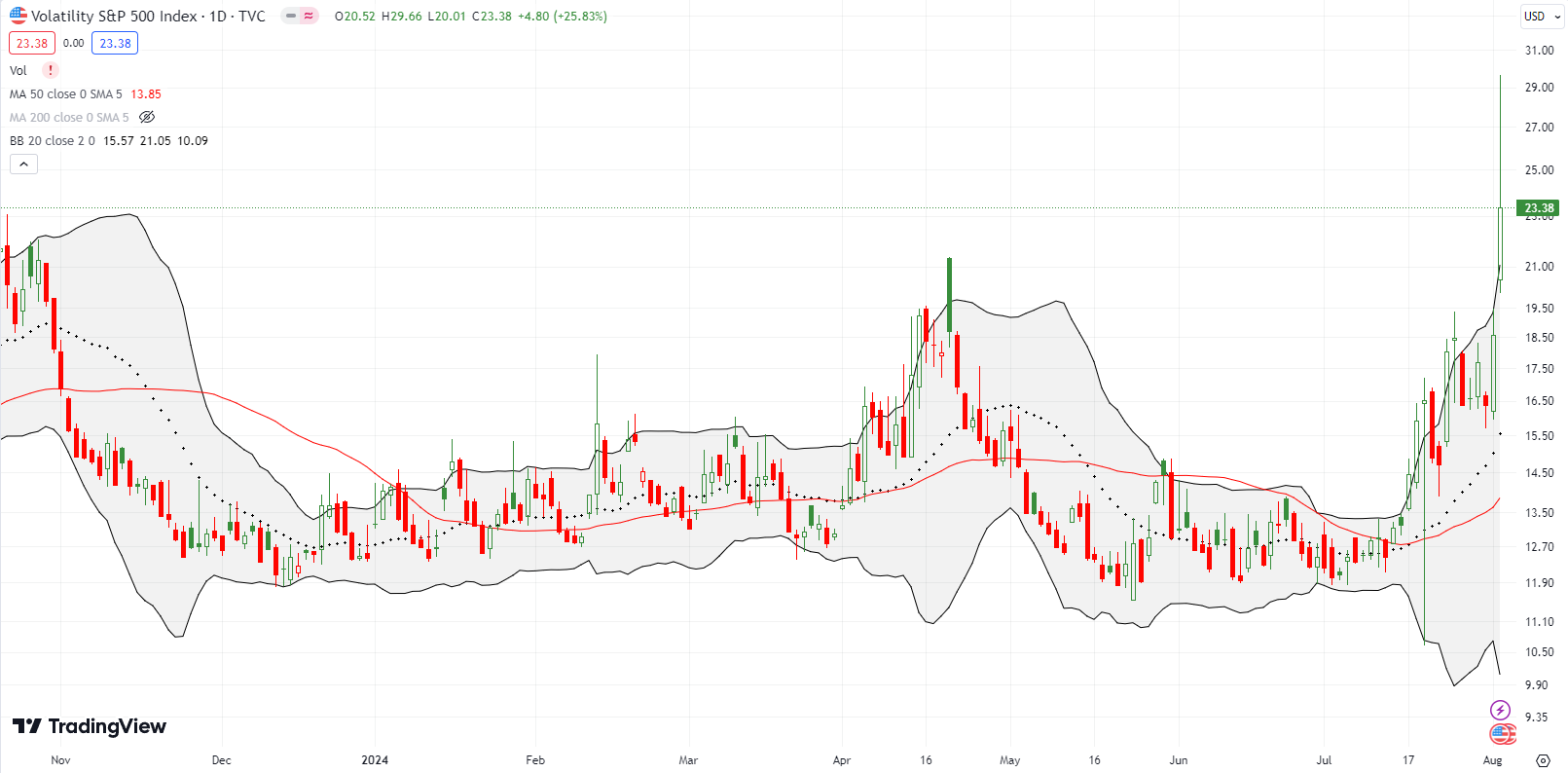Image resolution: width=1568 pixels, height=773 pixels.
Task: Click the purple lightning event icon
Action: [x=1501, y=710]
